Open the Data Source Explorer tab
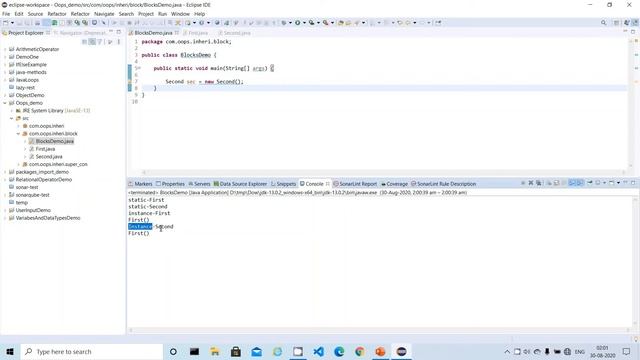 pos(240,184)
